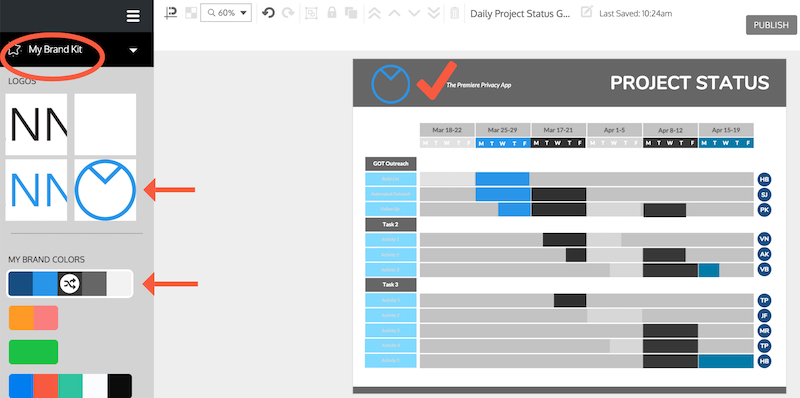Select the blue circle logo thumbnail
The width and height of the screenshot is (800, 398).
(x=105, y=190)
